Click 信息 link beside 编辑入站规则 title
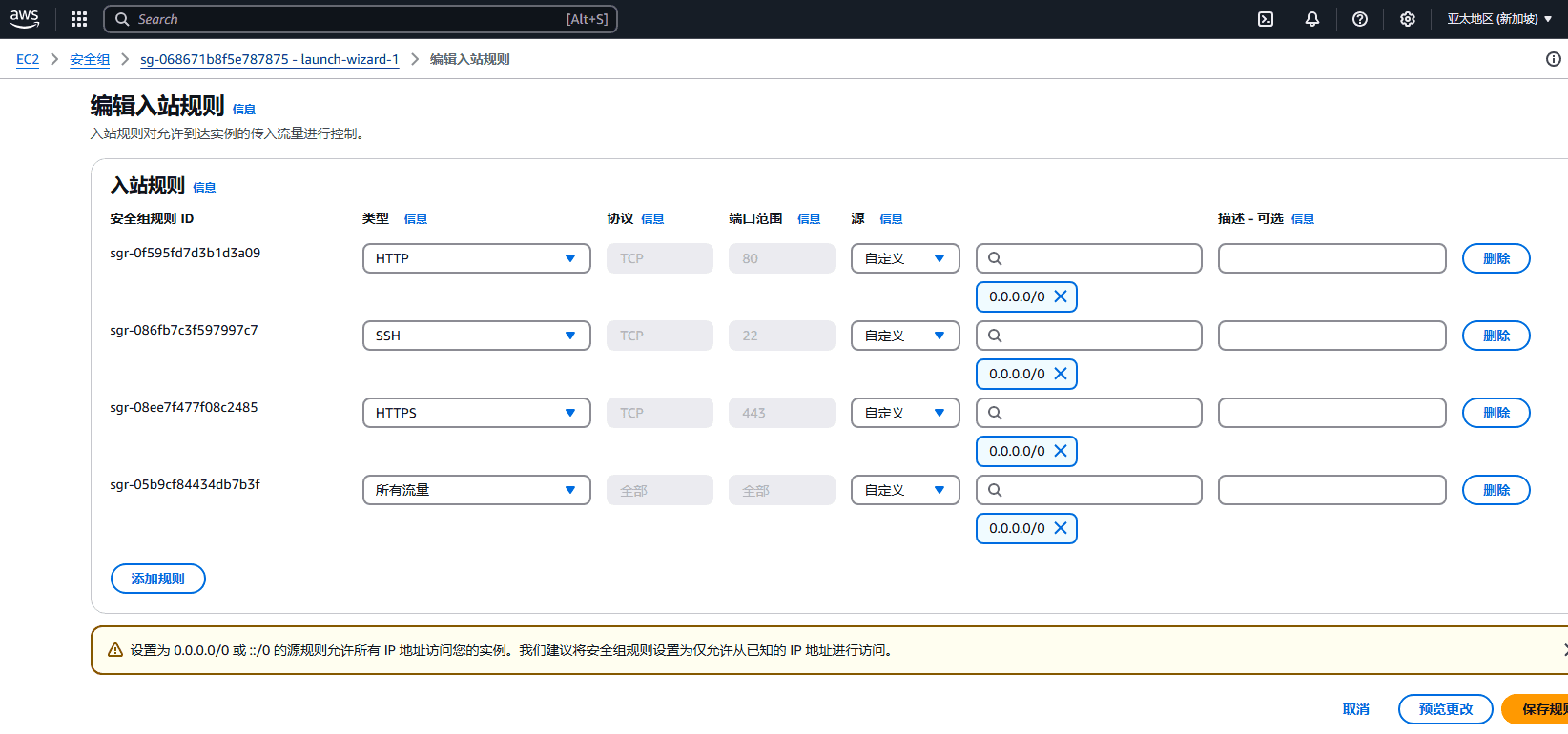Image resolution: width=1568 pixels, height=734 pixels. pyautogui.click(x=244, y=109)
